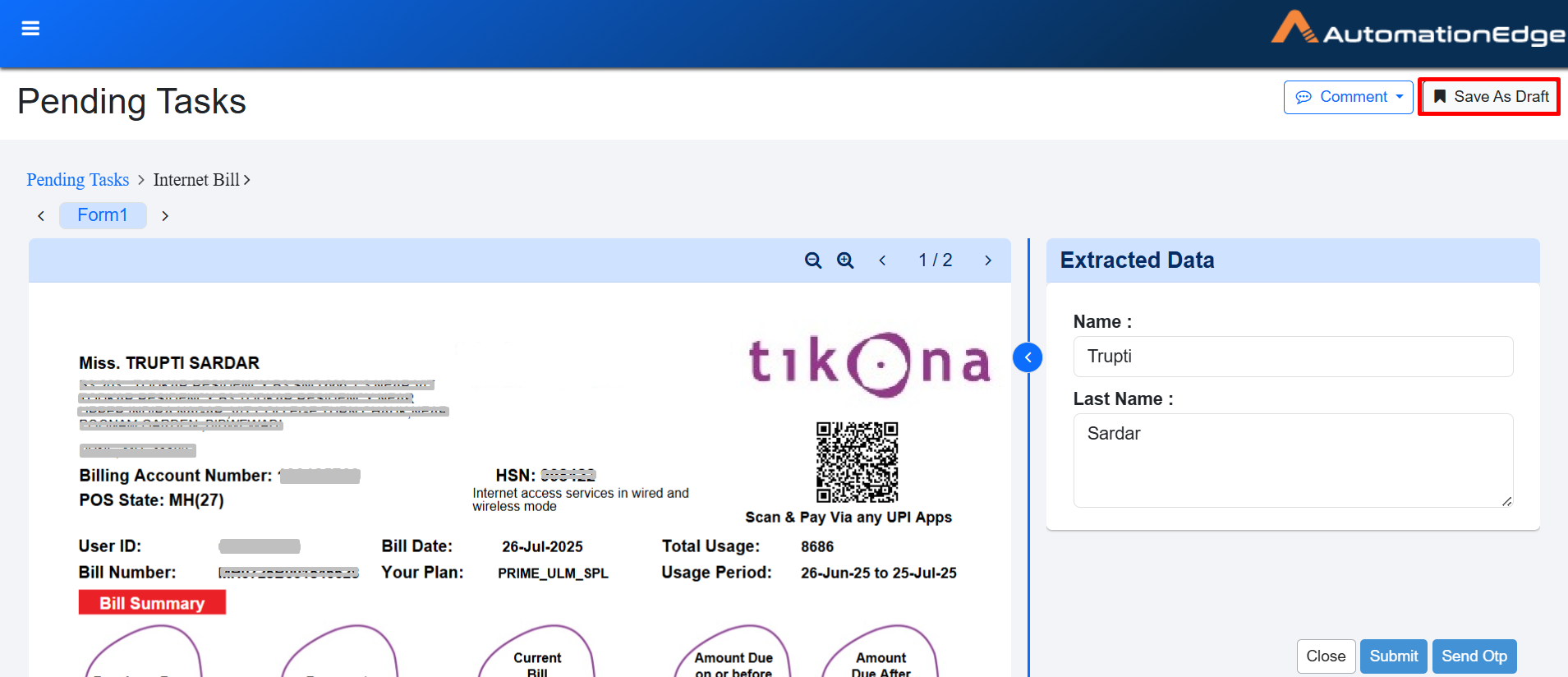Open the hamburger navigation menu
This screenshot has height=677, width=1568.
(x=30, y=29)
